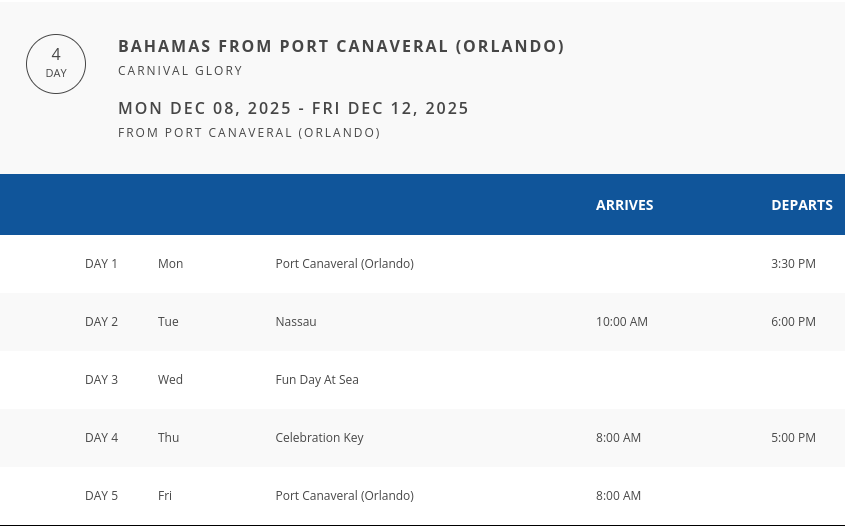Viewport: 845px width, 526px height.
Task: Select the Fun Day At Sea entry
Action: coord(316,380)
